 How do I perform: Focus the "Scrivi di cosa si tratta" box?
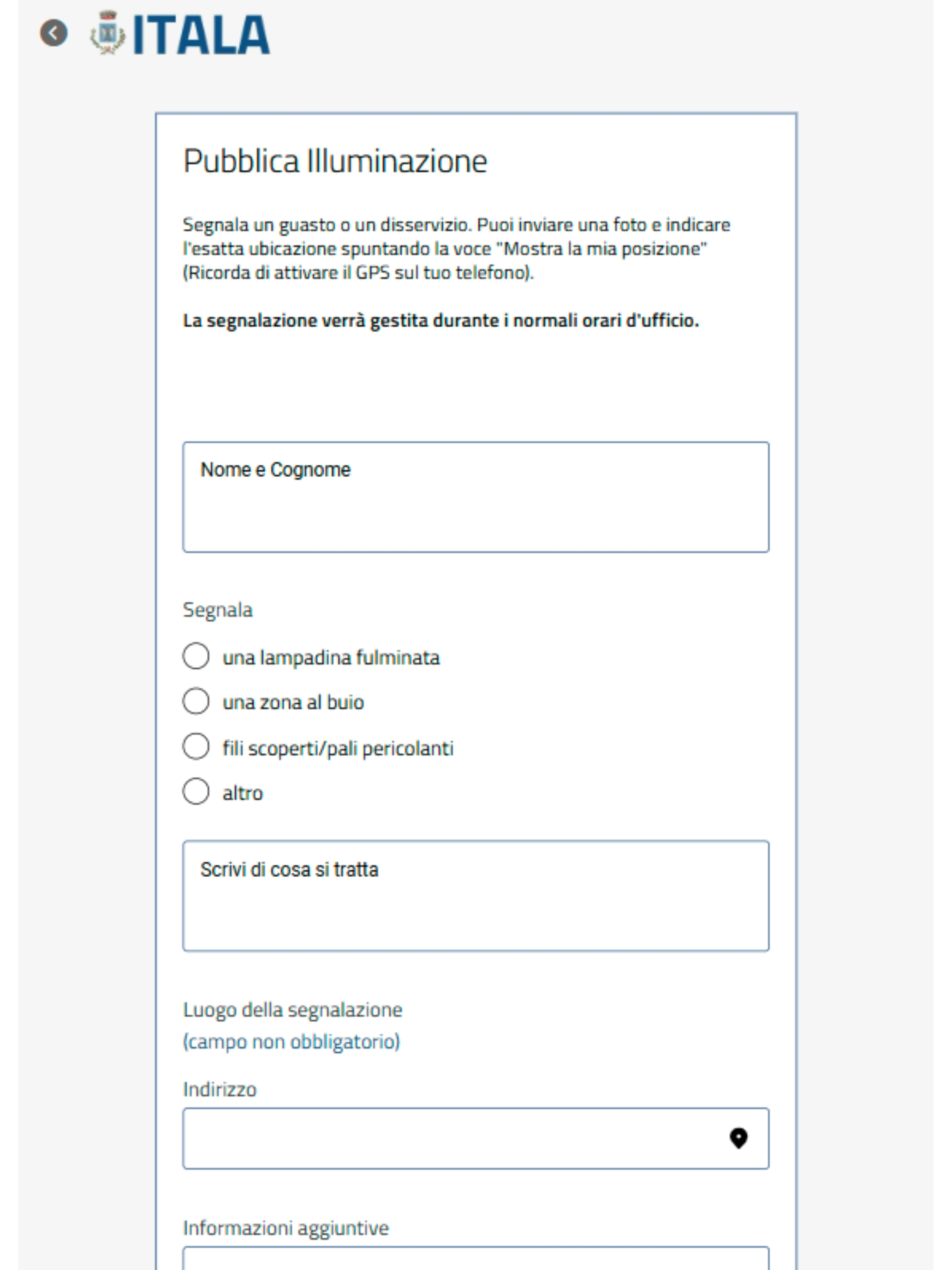click(476, 896)
